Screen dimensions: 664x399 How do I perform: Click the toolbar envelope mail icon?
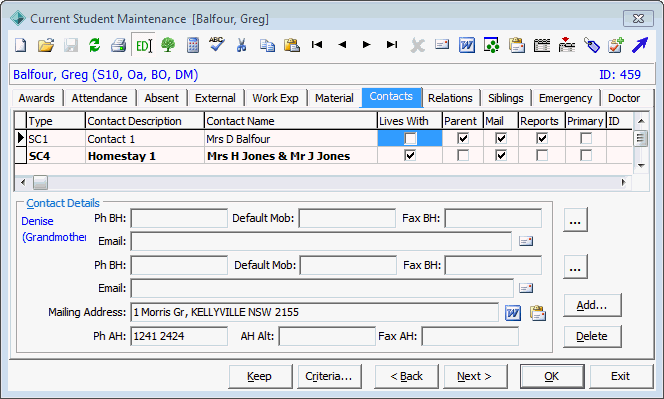click(x=442, y=44)
